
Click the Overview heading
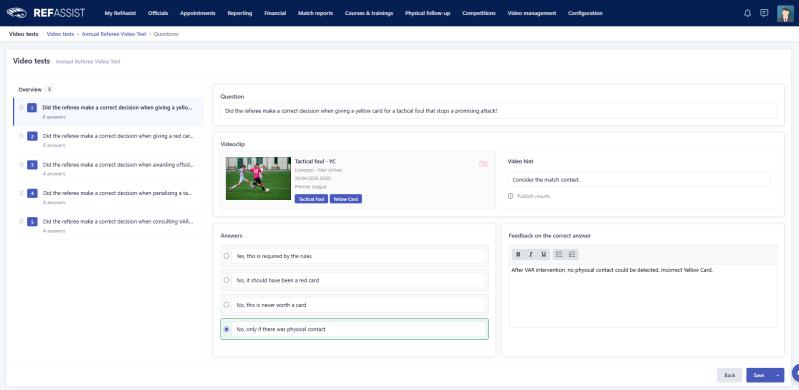pos(30,89)
